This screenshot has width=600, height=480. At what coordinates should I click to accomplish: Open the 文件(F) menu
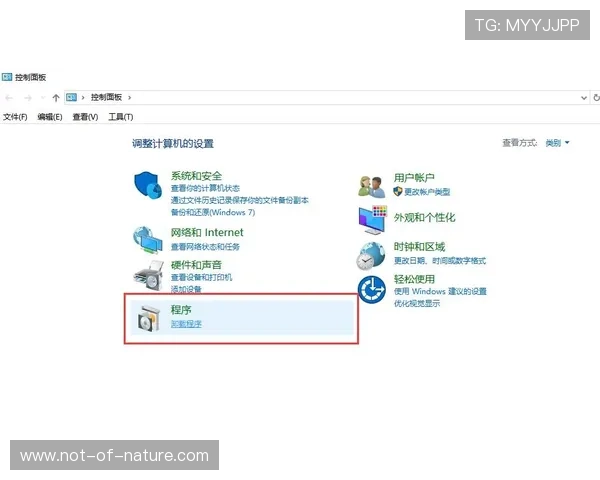[x=15, y=117]
